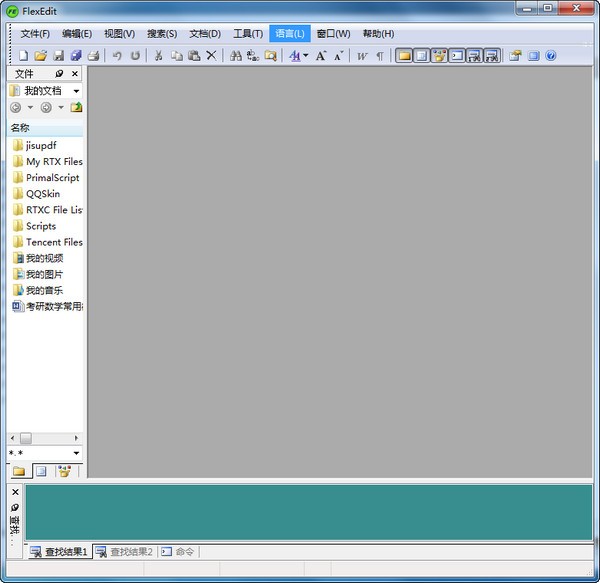This screenshot has width=600, height=583.
Task: Toggle paragraph marks pilcrow icon
Action: [380, 56]
